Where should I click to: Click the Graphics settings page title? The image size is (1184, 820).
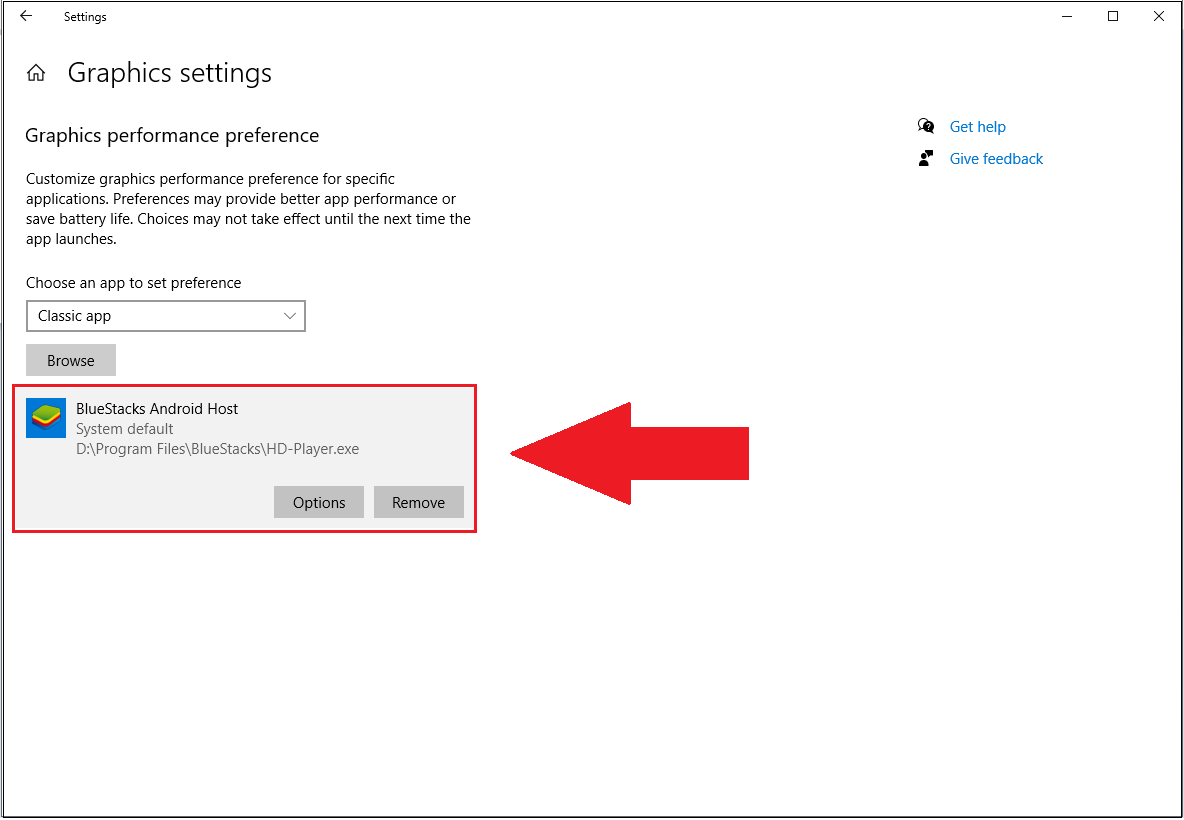point(170,72)
